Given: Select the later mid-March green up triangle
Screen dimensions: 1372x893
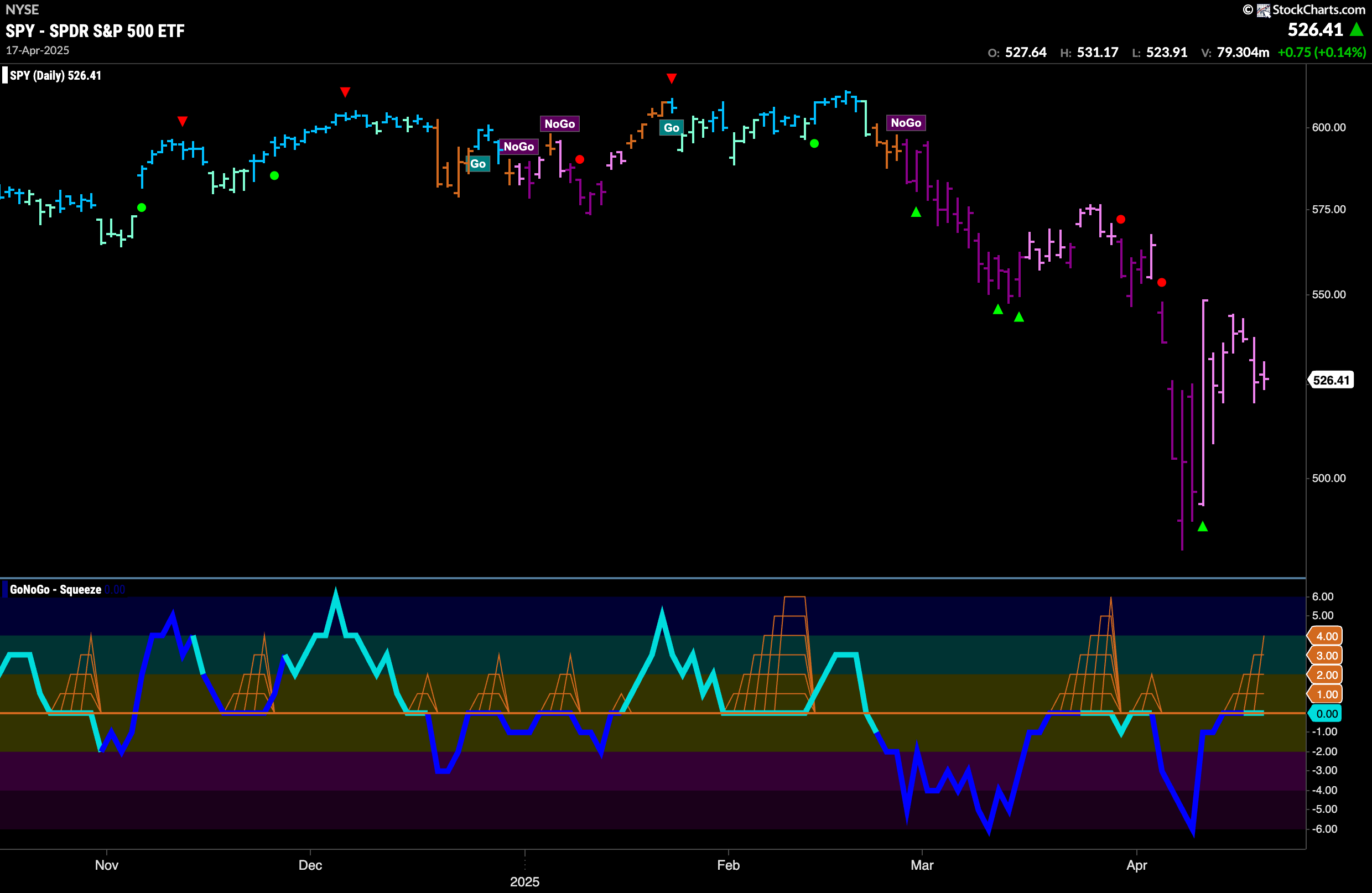Looking at the screenshot, I should pyautogui.click(x=1018, y=316).
